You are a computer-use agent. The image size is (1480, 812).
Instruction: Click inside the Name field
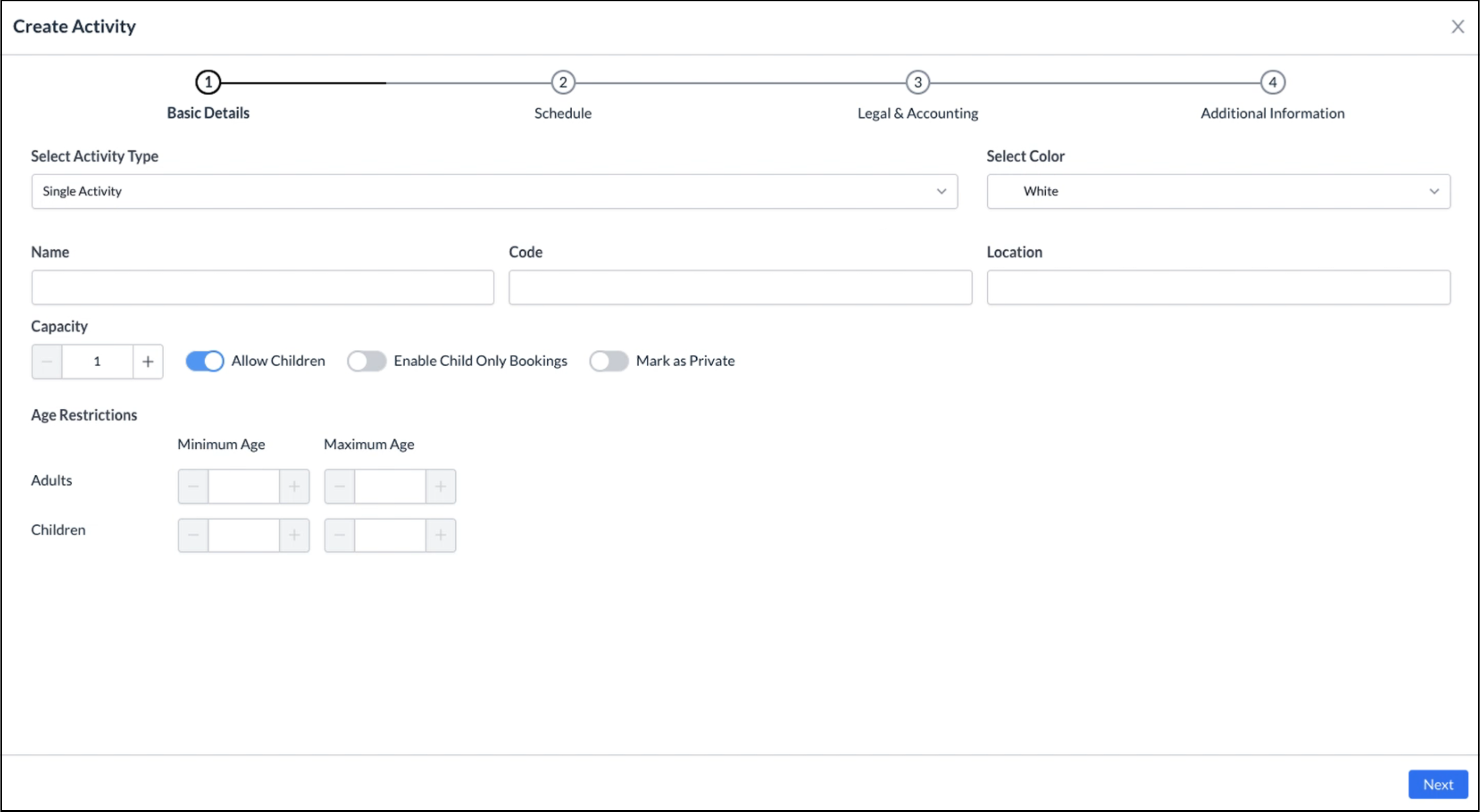pos(262,287)
